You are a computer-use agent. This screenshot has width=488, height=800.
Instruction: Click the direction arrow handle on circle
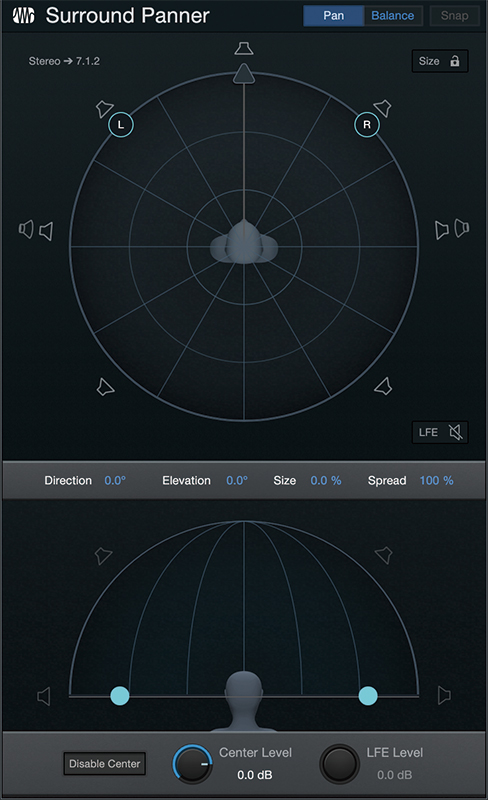(244, 73)
